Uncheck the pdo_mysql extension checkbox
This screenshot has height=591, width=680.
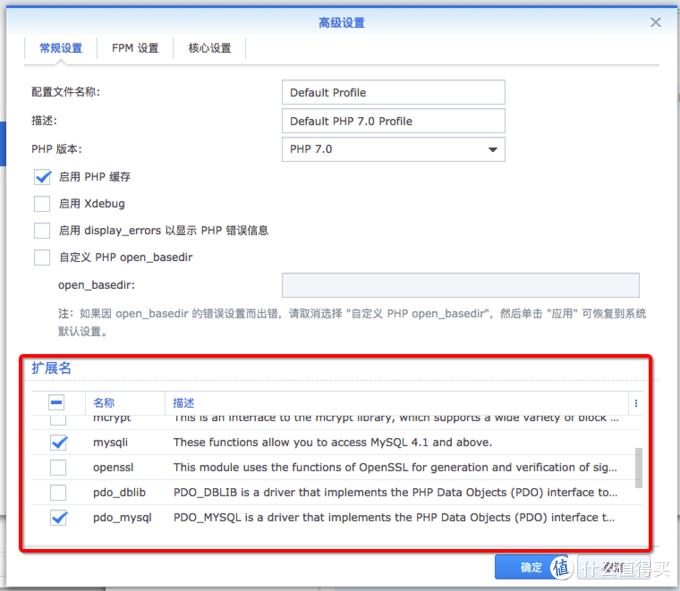click(x=58, y=518)
